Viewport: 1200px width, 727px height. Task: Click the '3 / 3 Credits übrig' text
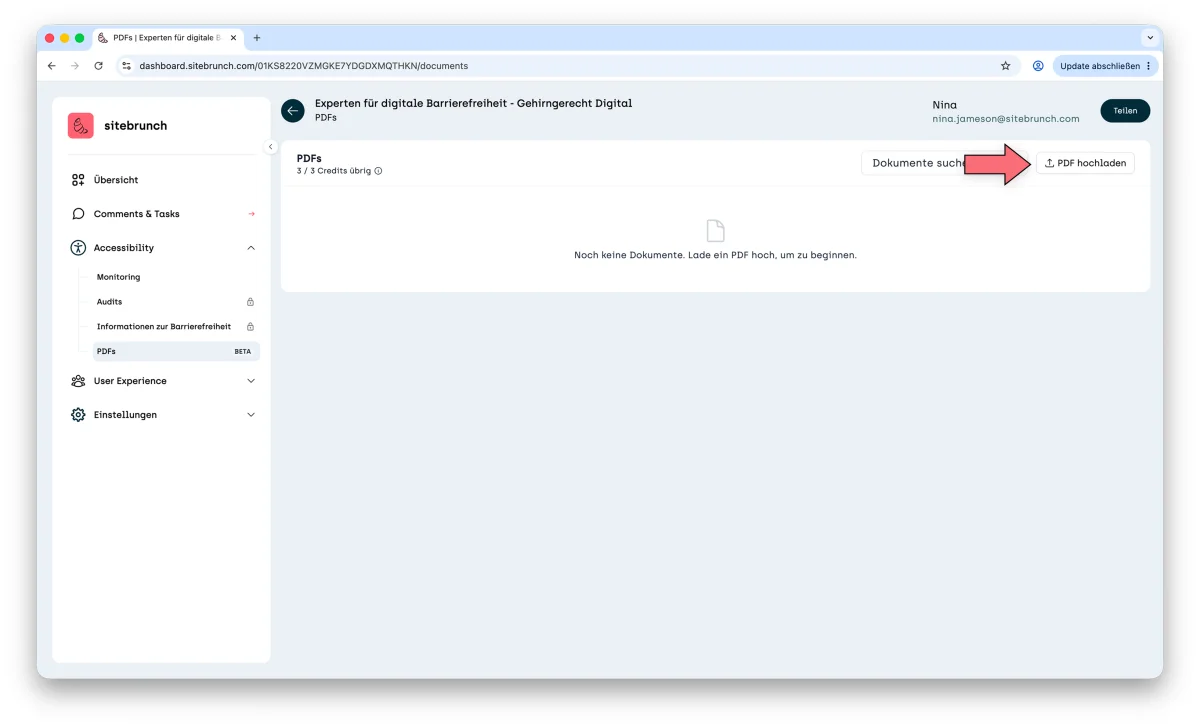(x=334, y=171)
